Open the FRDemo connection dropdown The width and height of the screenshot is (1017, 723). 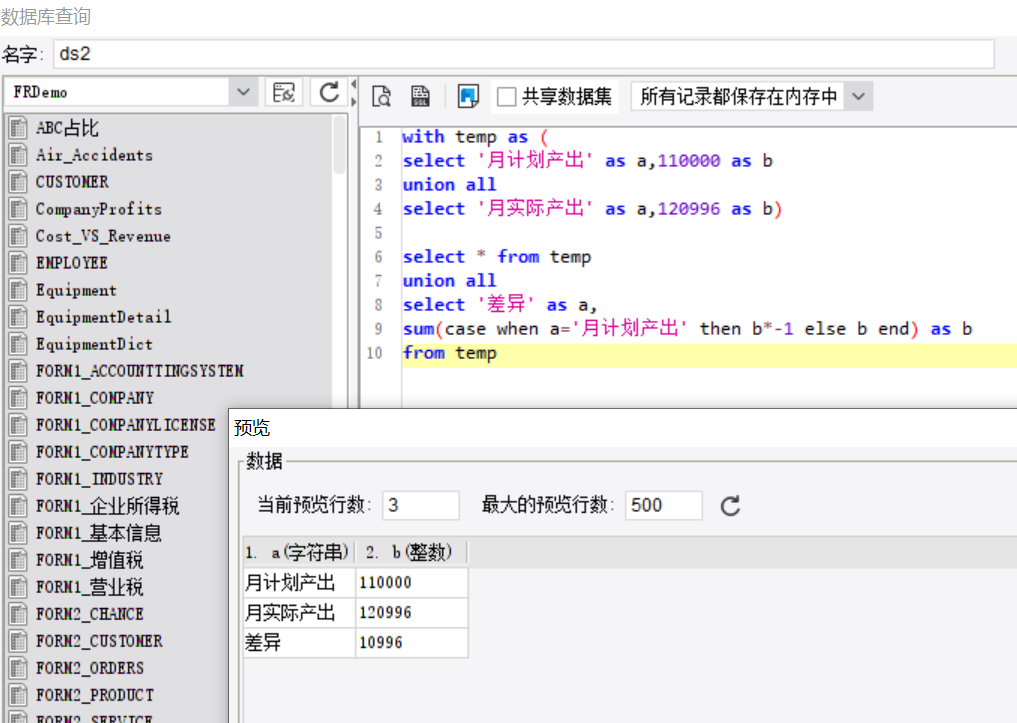coord(243,92)
